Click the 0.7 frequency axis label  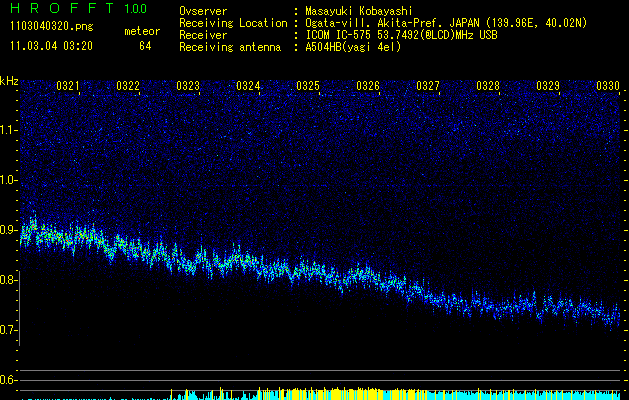9,330
